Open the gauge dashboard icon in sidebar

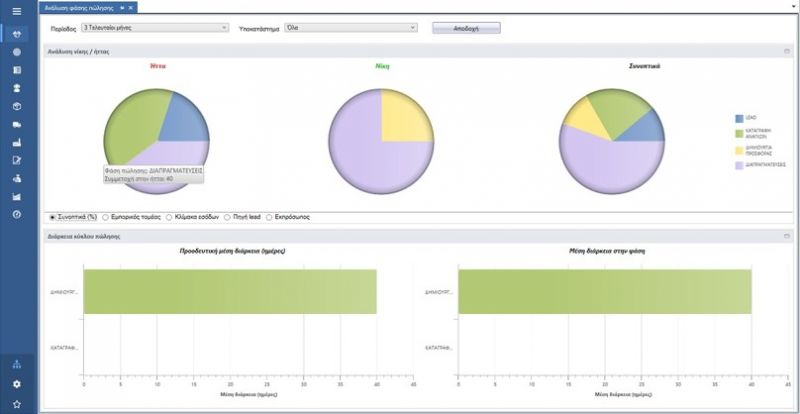tap(17, 214)
